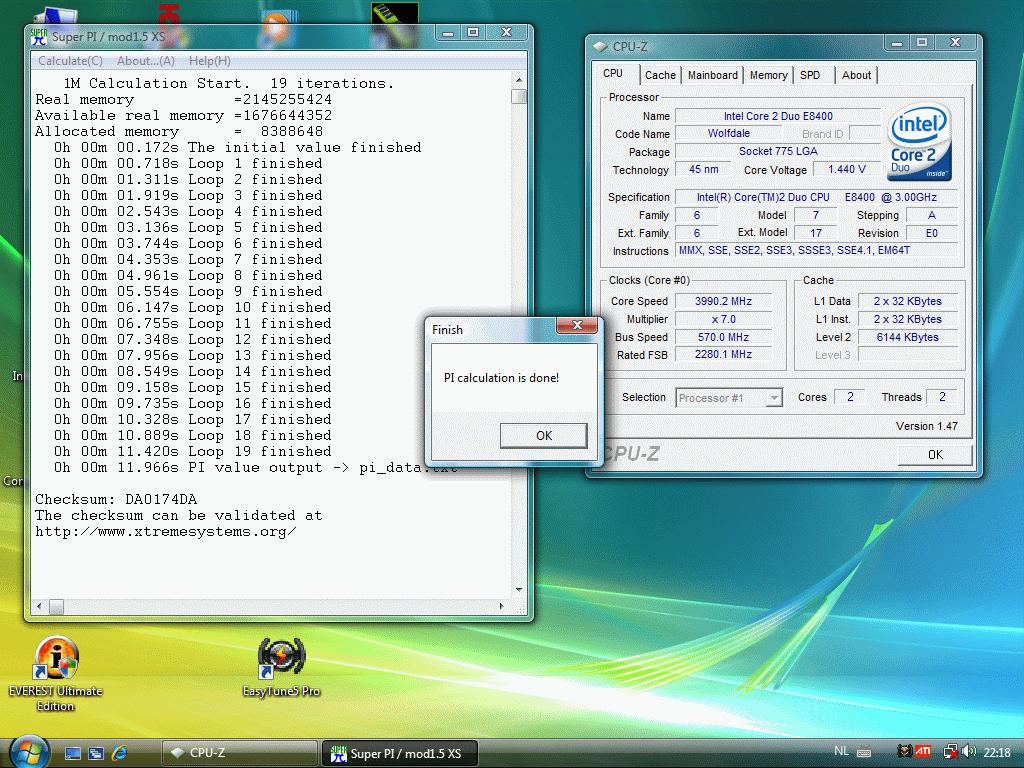Open the Help(H) menu in Super PI
This screenshot has height=768, width=1024.
click(210, 61)
